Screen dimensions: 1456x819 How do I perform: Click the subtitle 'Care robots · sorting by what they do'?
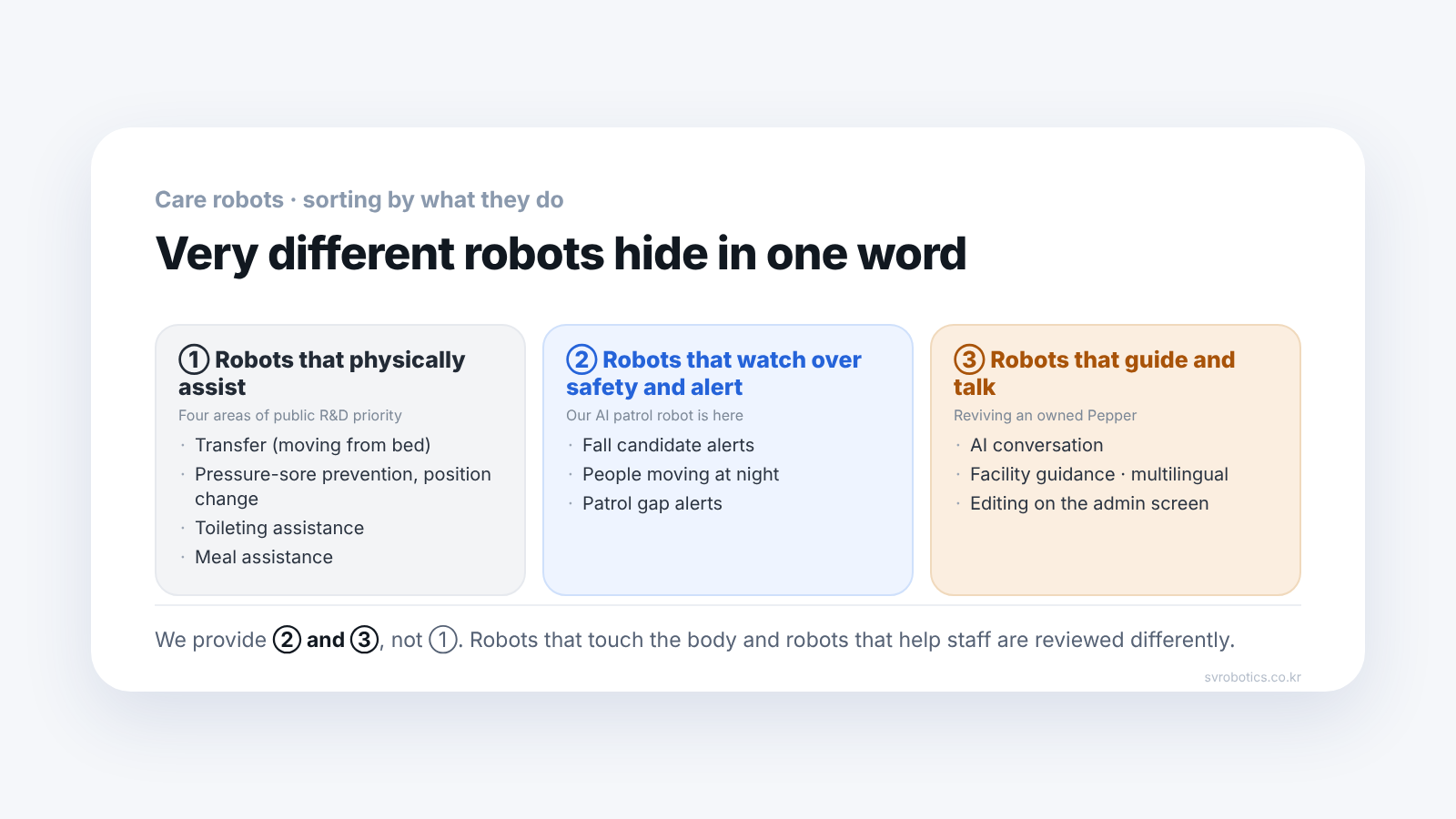point(359,200)
